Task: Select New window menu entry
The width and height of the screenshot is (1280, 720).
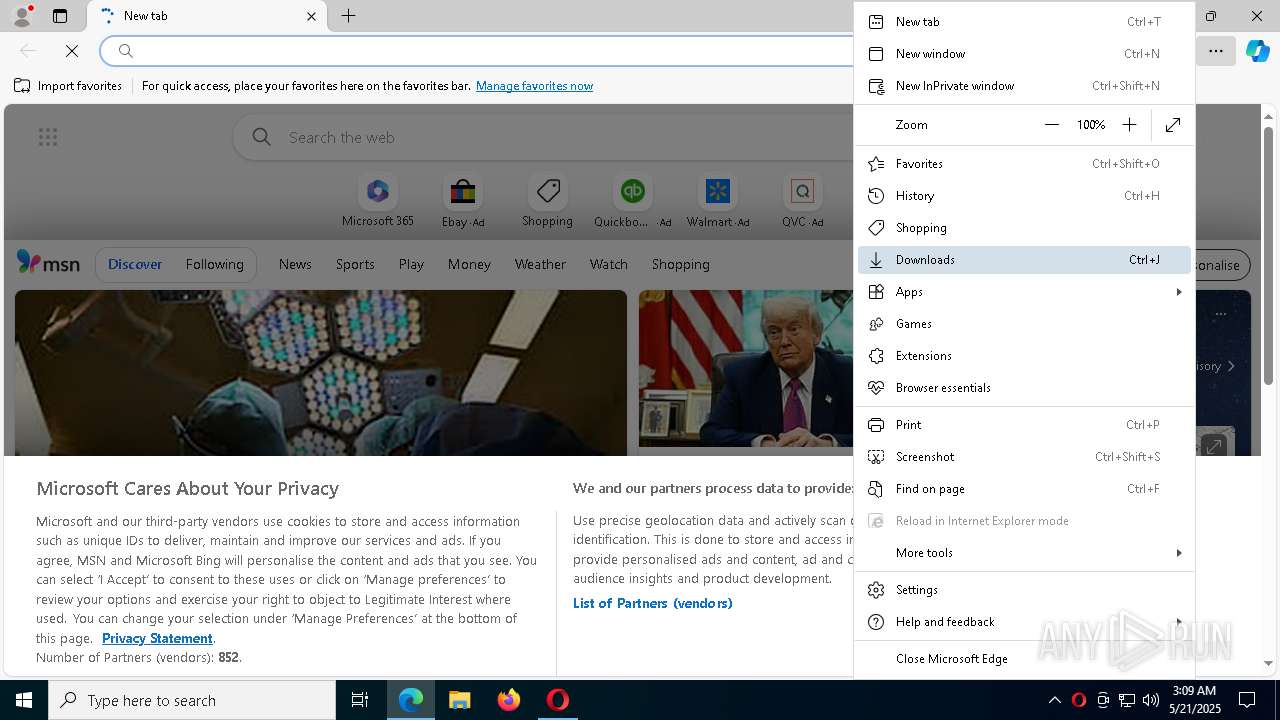Action: coord(1024,54)
